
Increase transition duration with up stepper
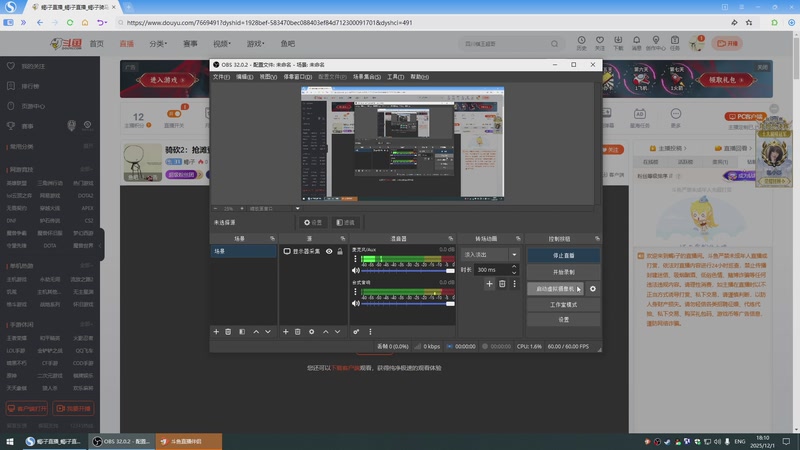tap(514, 266)
